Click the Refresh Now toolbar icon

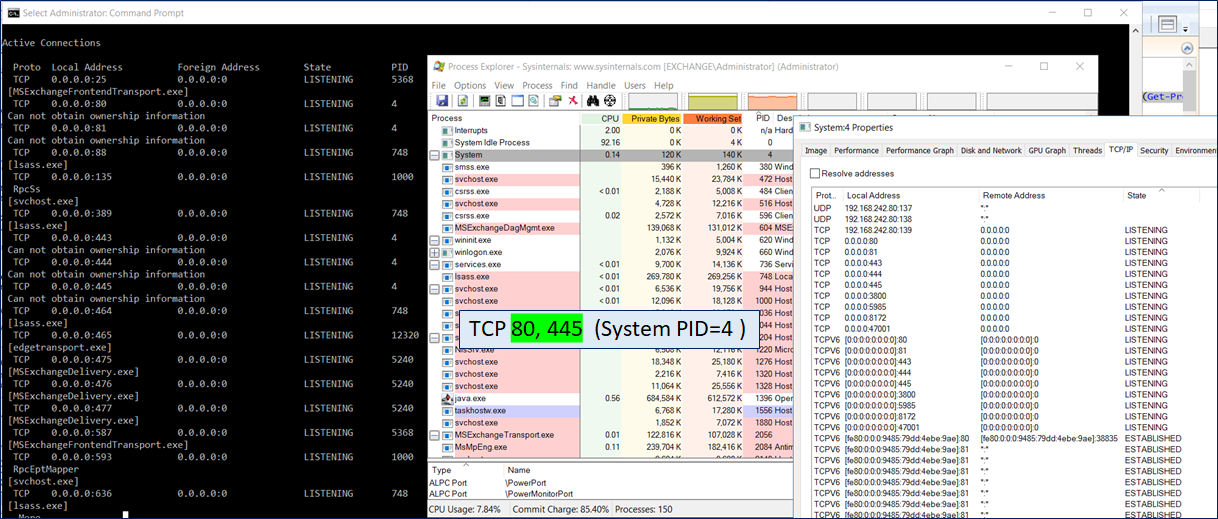click(x=464, y=101)
